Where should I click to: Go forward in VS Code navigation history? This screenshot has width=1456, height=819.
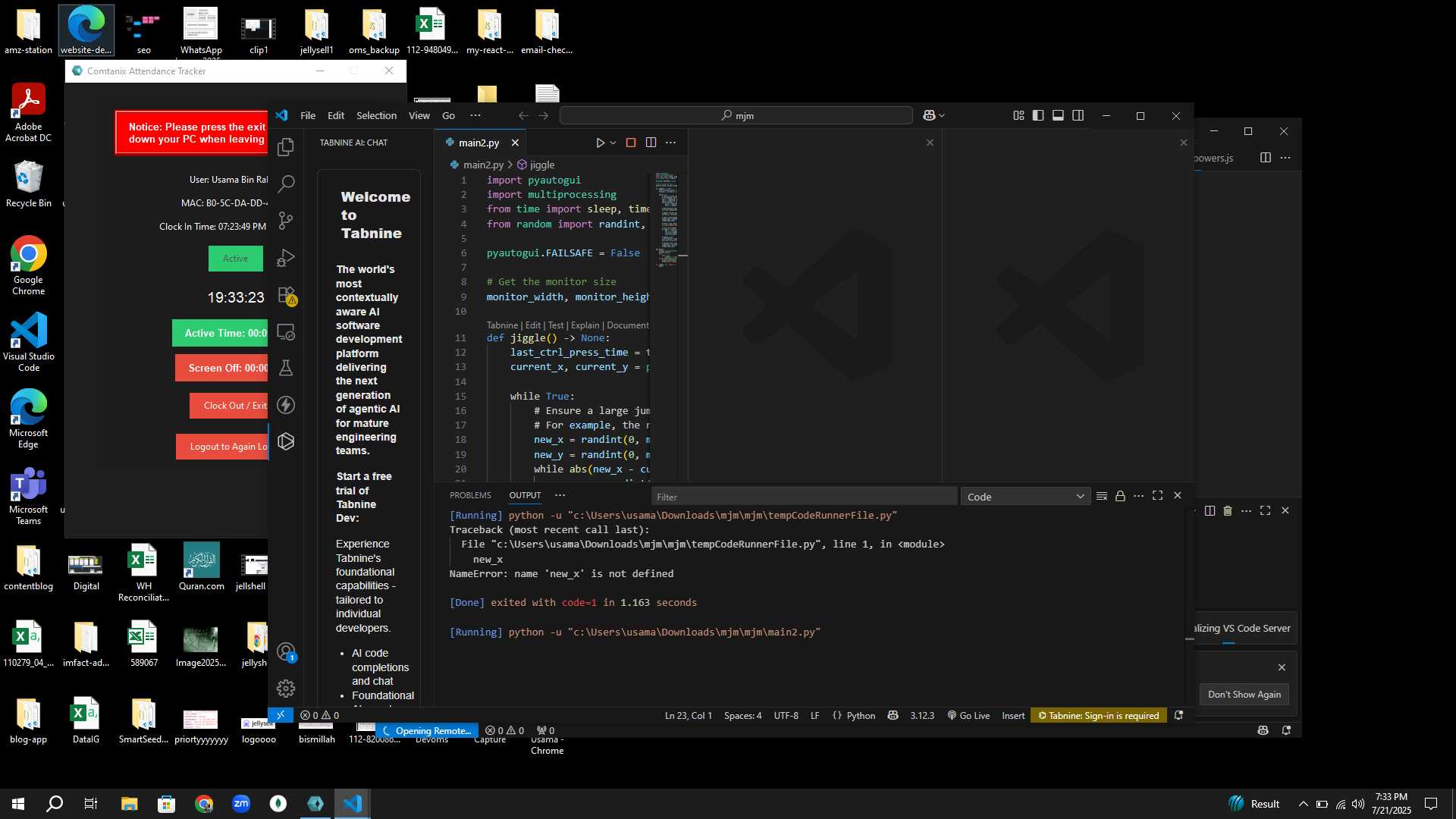(543, 115)
